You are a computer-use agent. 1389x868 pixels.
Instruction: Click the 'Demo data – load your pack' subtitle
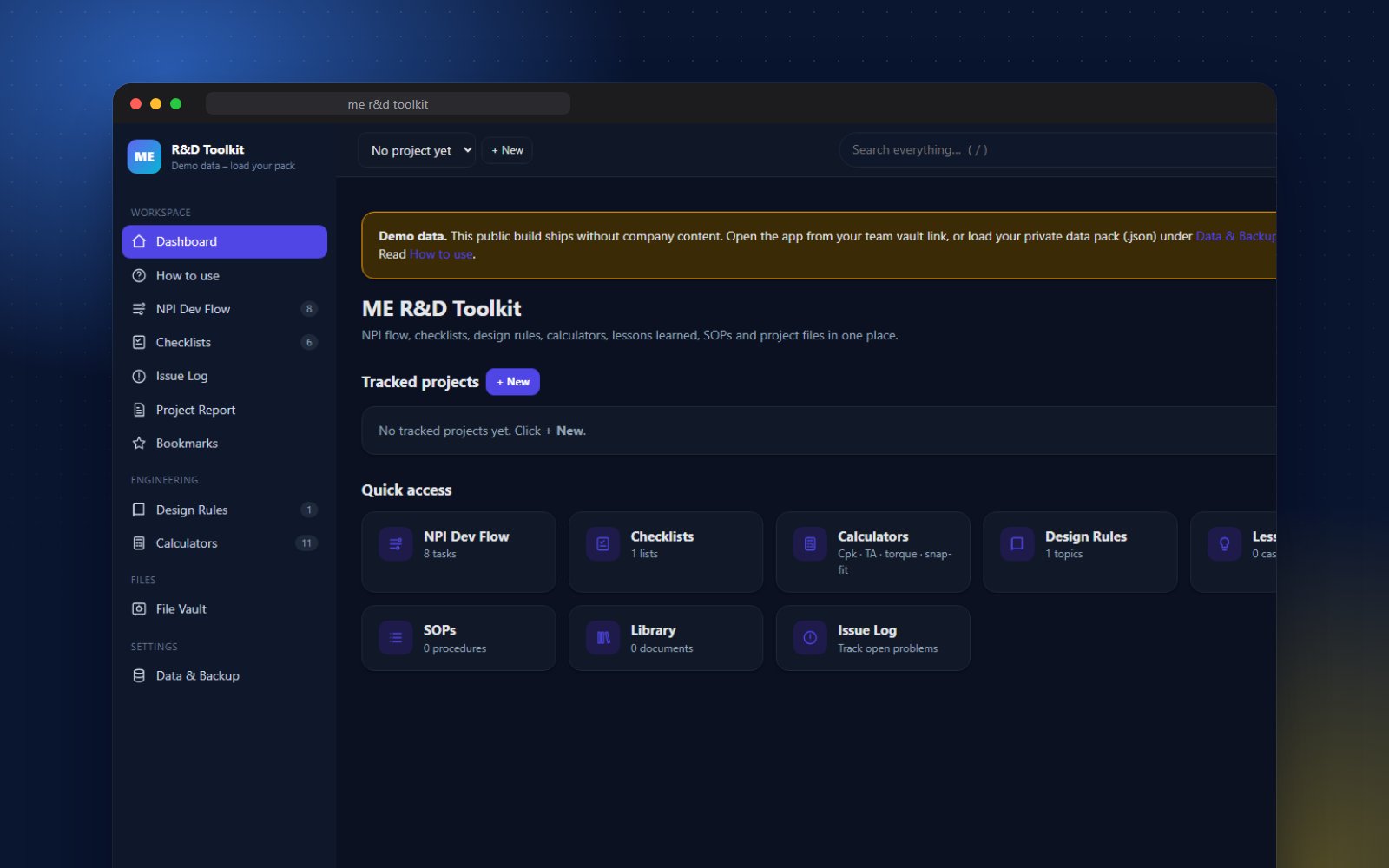(233, 166)
